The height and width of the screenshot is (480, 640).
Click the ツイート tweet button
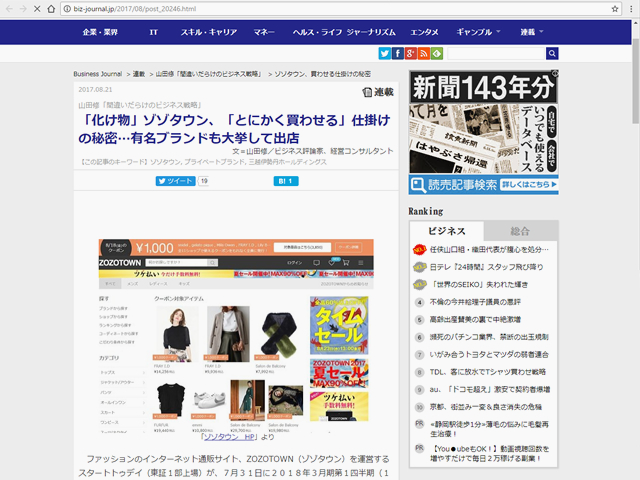click(x=175, y=181)
